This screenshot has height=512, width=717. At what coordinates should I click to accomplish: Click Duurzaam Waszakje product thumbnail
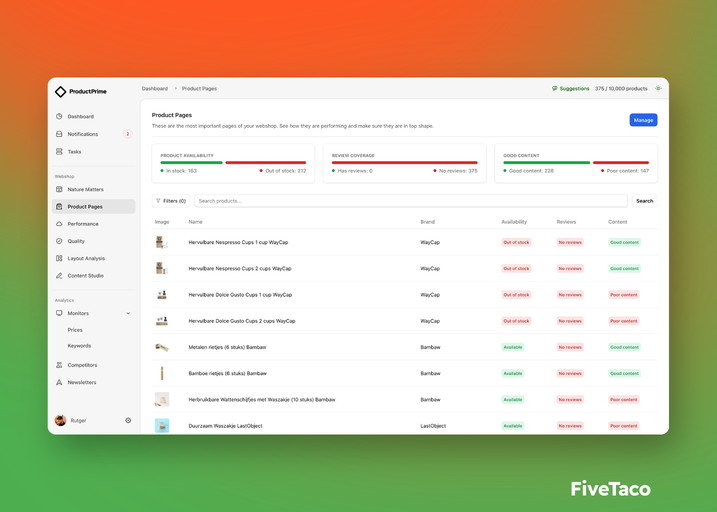point(162,426)
